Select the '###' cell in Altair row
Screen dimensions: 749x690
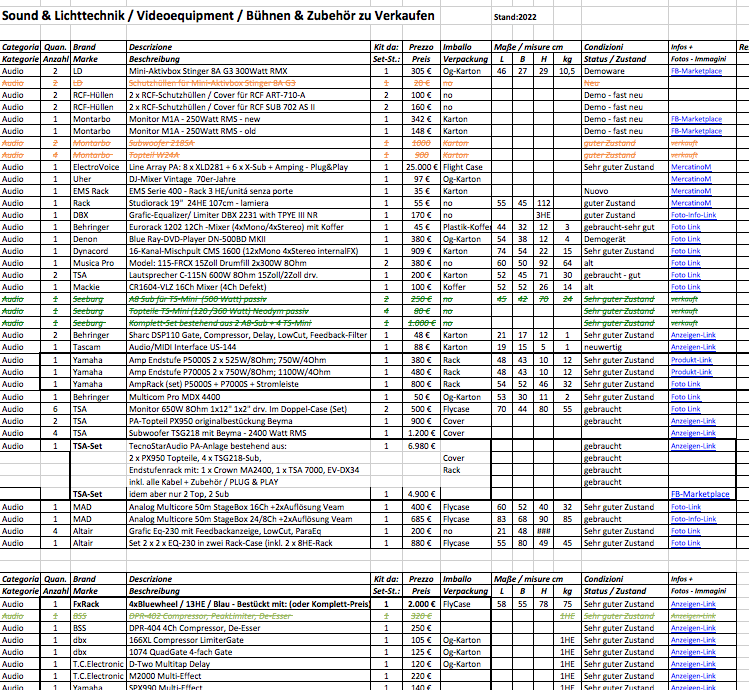544,531
